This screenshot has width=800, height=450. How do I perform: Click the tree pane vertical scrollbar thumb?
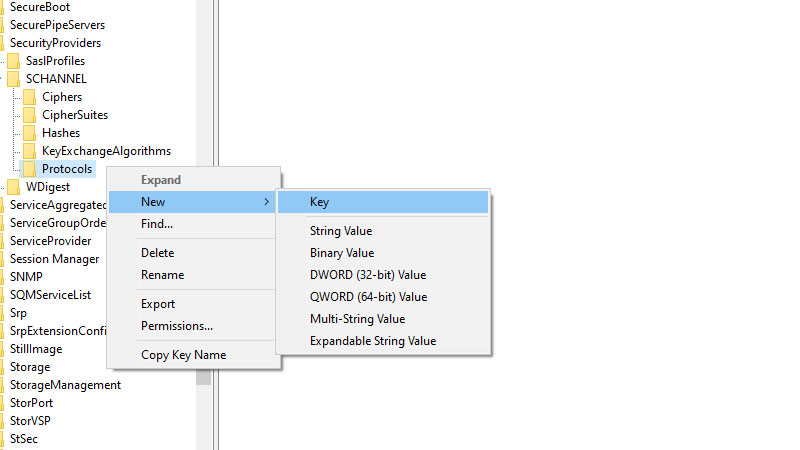point(204,376)
